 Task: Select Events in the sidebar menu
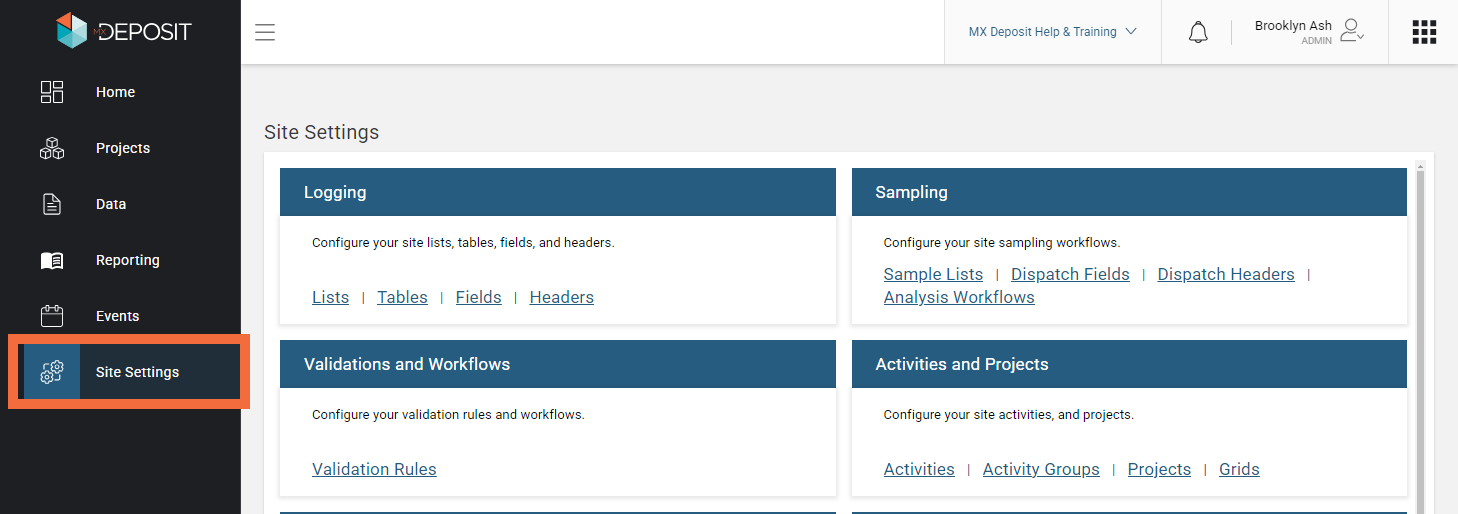click(117, 316)
